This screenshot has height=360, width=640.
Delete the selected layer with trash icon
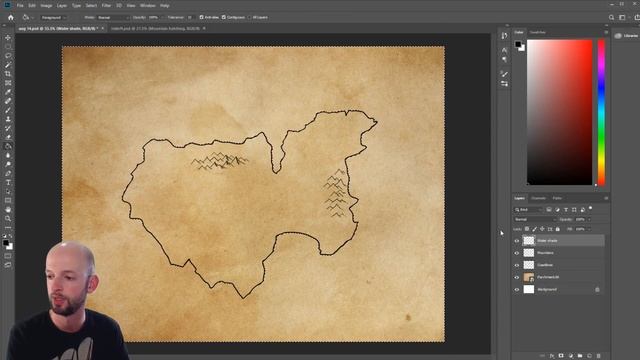[x=599, y=356]
